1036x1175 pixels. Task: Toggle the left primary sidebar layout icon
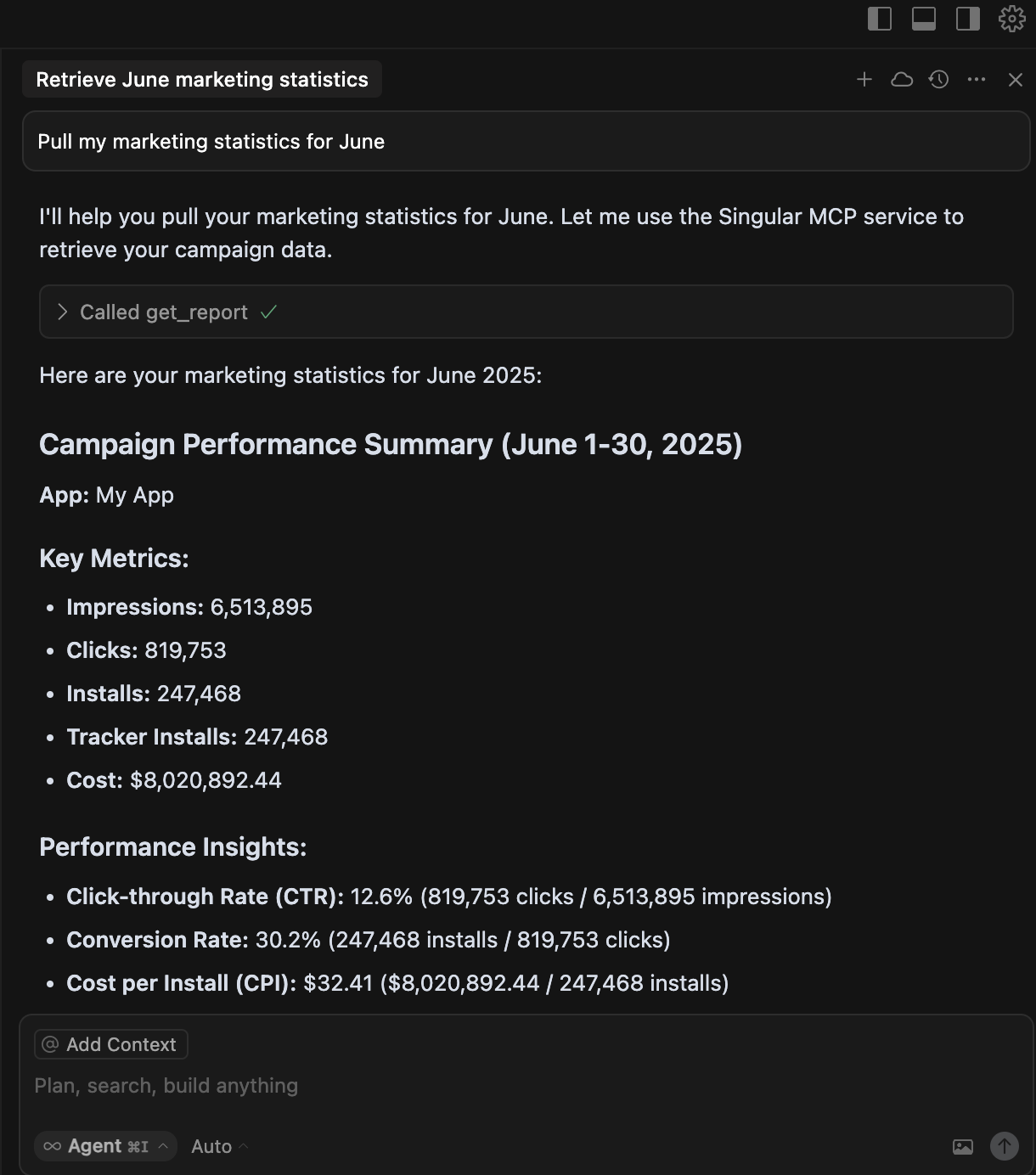point(880,19)
